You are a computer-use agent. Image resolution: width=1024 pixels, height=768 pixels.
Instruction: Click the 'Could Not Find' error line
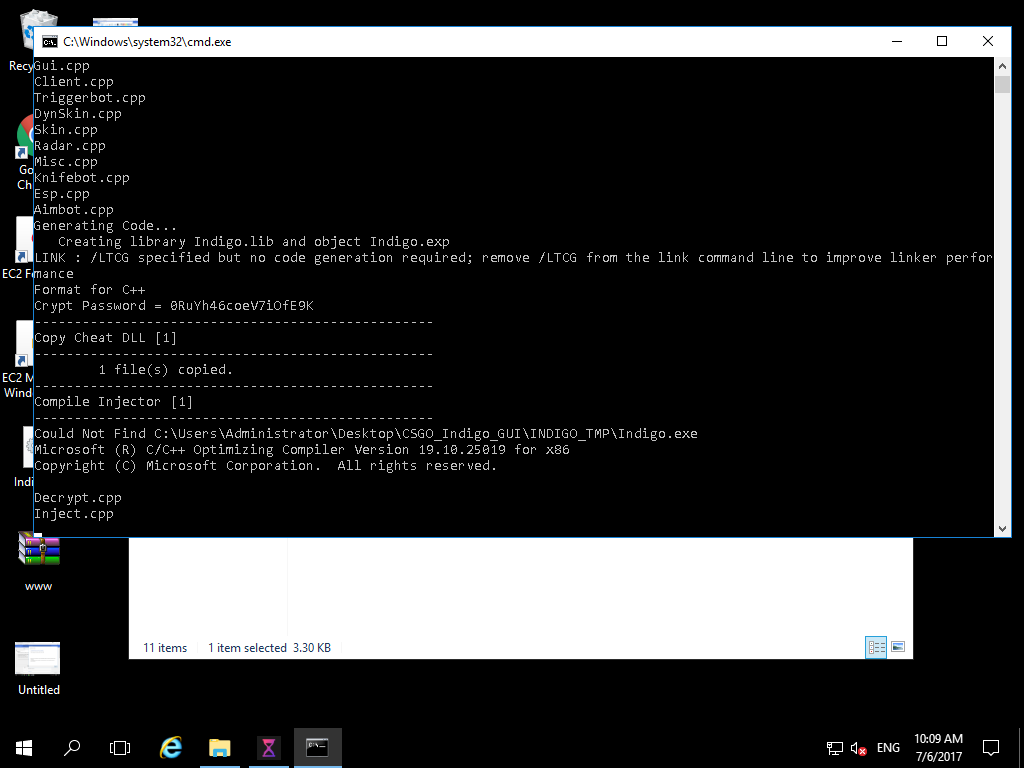[x=366, y=434]
